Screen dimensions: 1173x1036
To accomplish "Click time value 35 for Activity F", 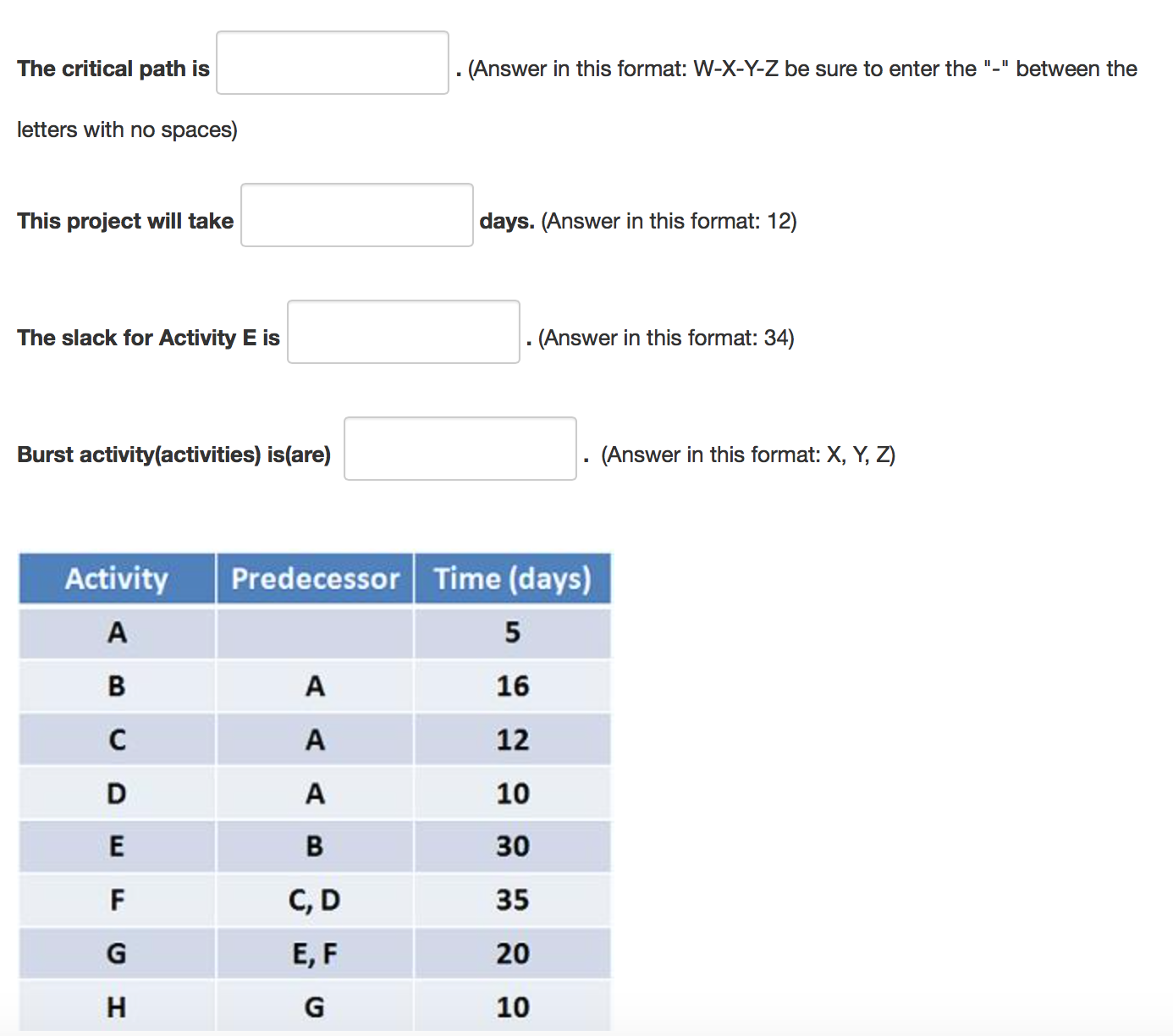I will click(x=512, y=900).
